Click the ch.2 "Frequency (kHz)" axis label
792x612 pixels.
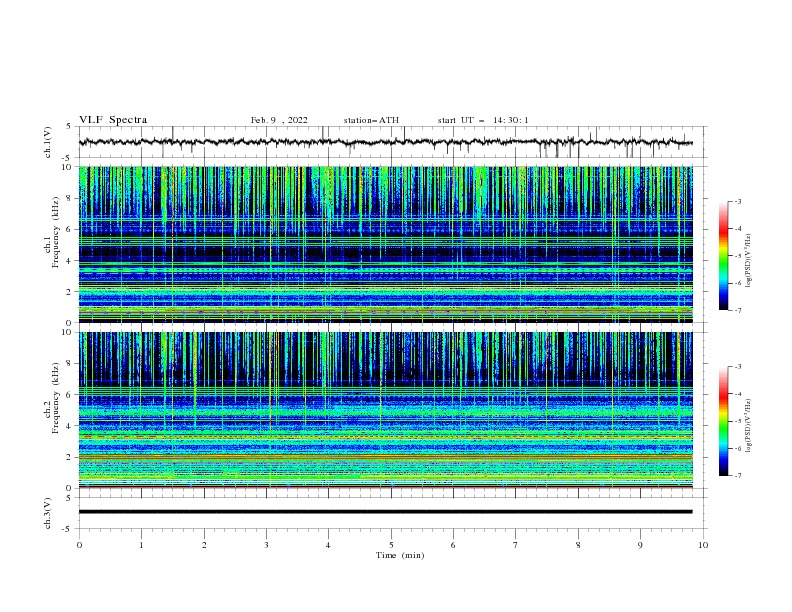tap(55, 397)
